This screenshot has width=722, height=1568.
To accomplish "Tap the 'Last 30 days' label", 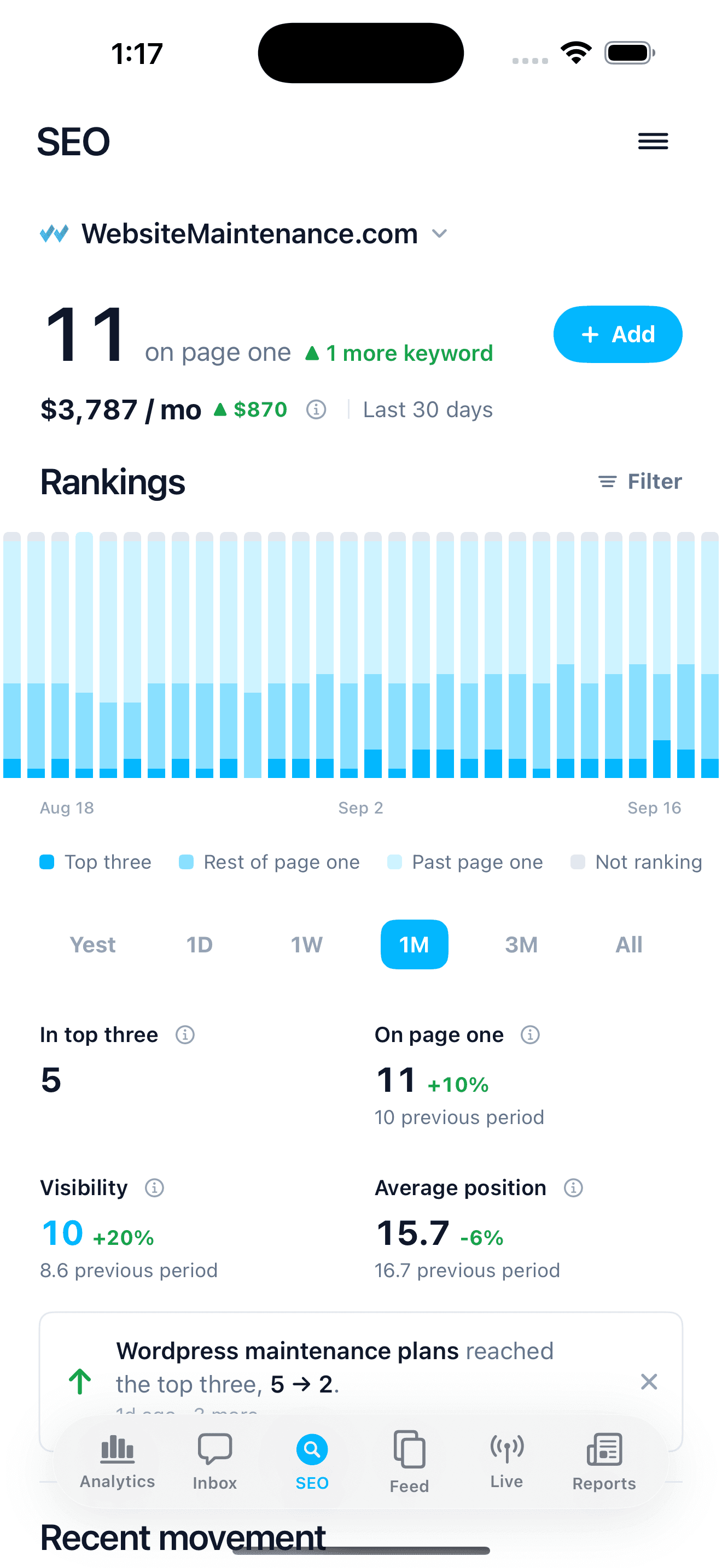I will tap(428, 409).
